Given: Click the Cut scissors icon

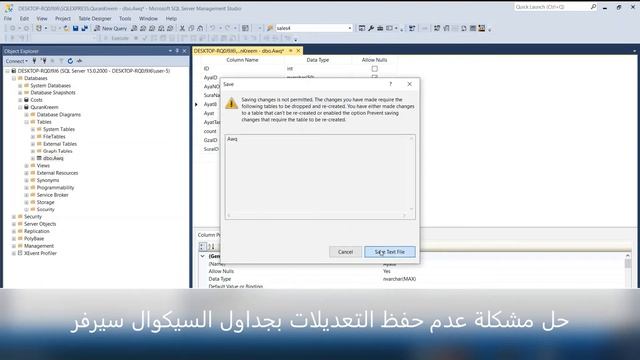Looking at the screenshot, I should (x=182, y=28).
